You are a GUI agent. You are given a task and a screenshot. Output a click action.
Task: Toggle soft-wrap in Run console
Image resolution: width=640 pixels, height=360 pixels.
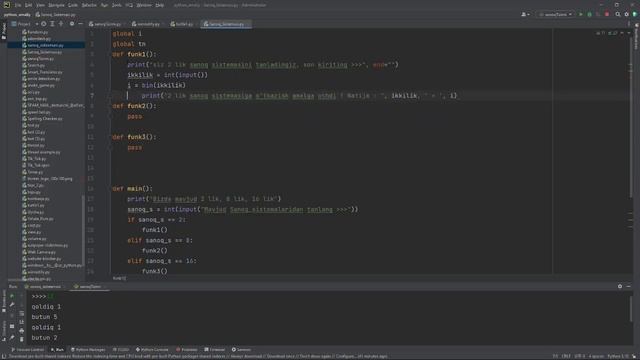coord(22,313)
